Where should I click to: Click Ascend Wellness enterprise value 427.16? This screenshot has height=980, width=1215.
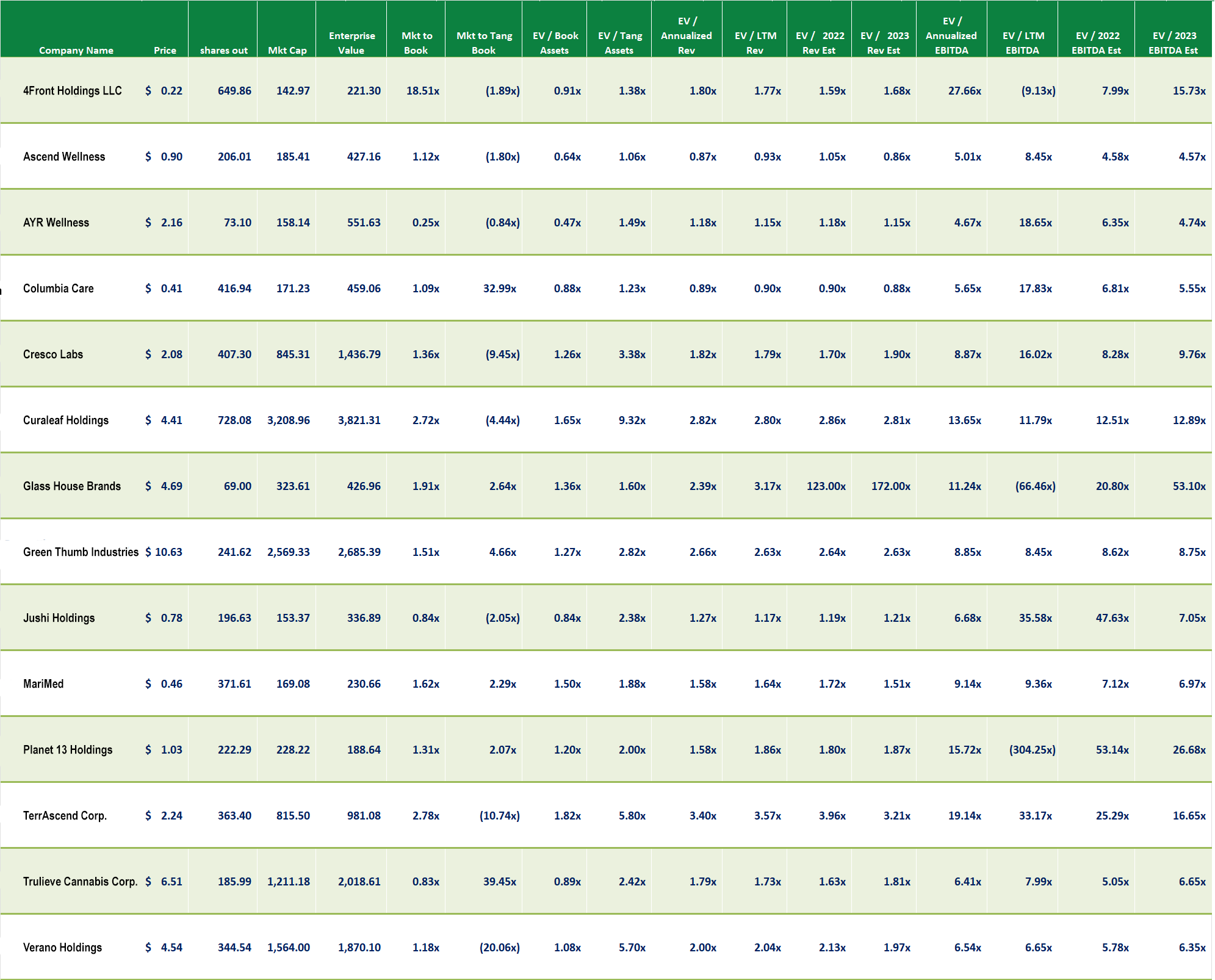[x=364, y=157]
